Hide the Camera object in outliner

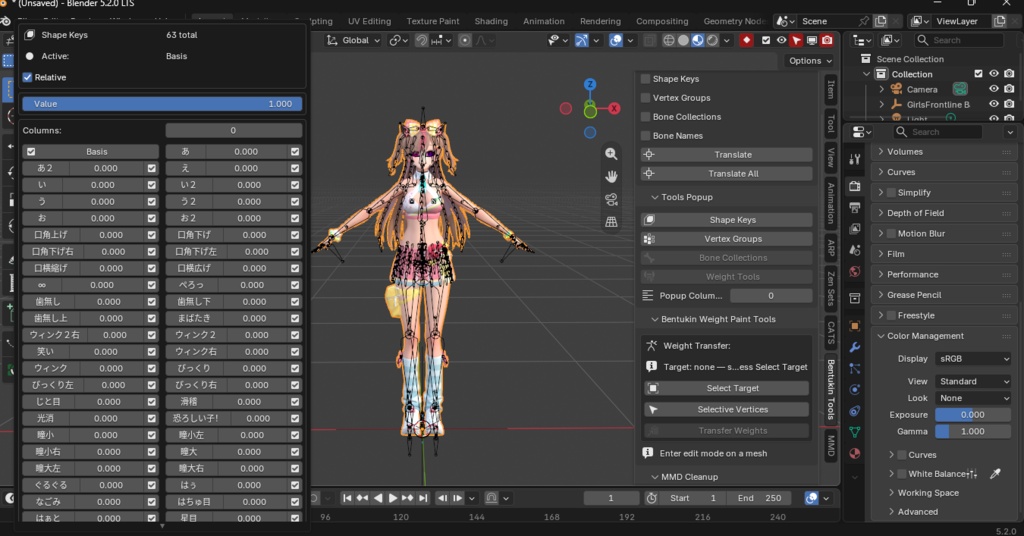[993, 89]
